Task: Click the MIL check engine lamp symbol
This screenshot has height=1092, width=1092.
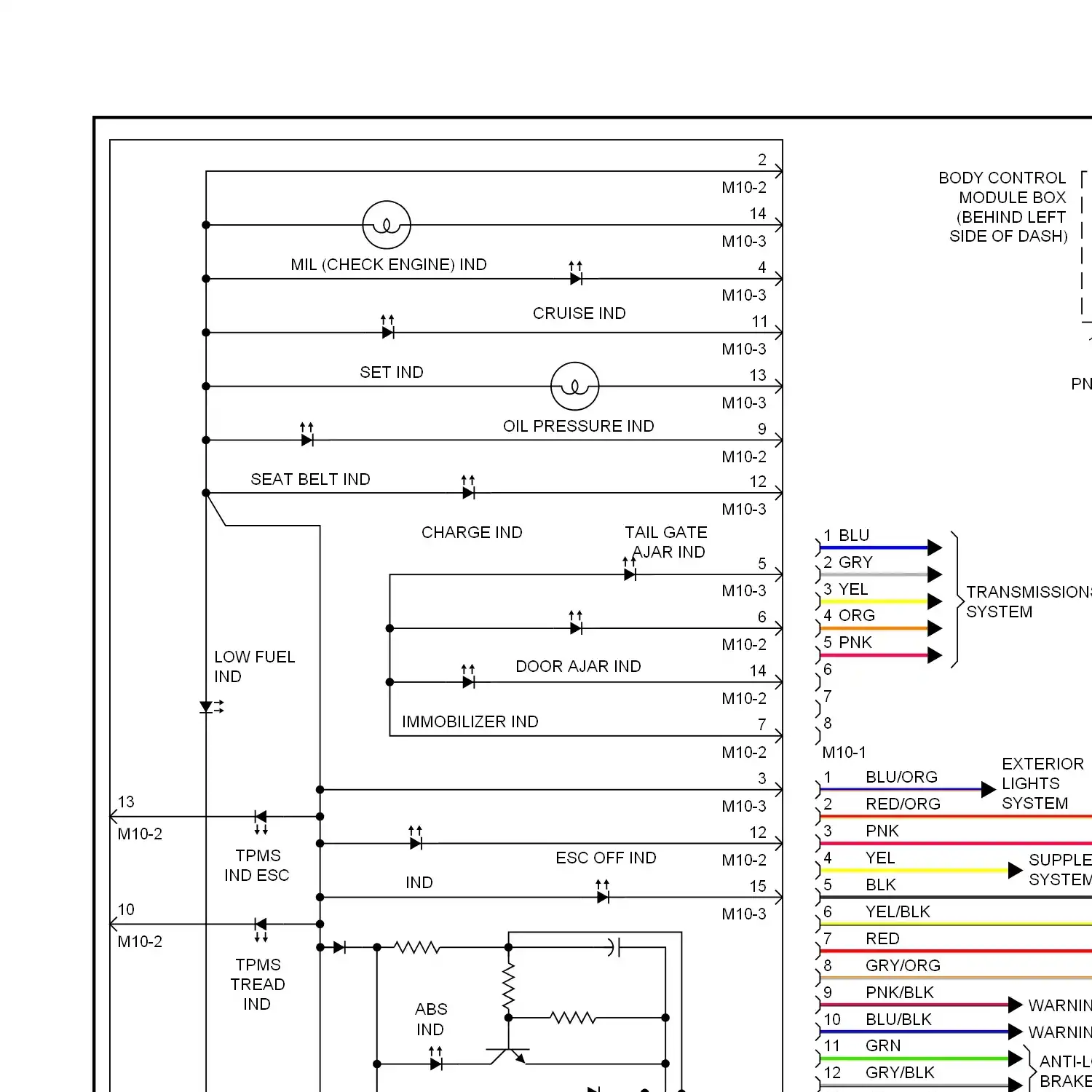Action: click(x=387, y=225)
